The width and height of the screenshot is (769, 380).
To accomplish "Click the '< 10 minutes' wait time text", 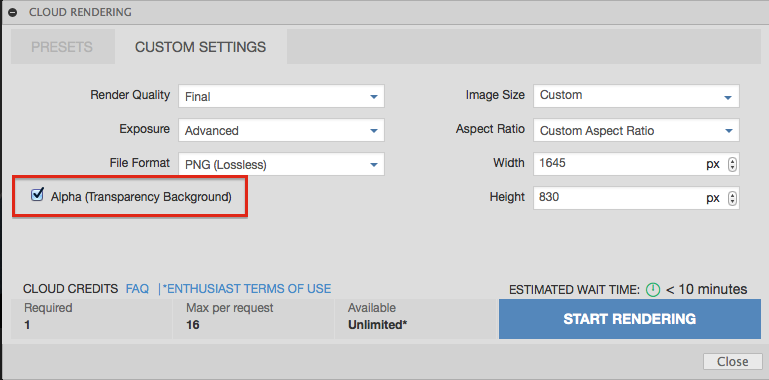I will tap(706, 290).
